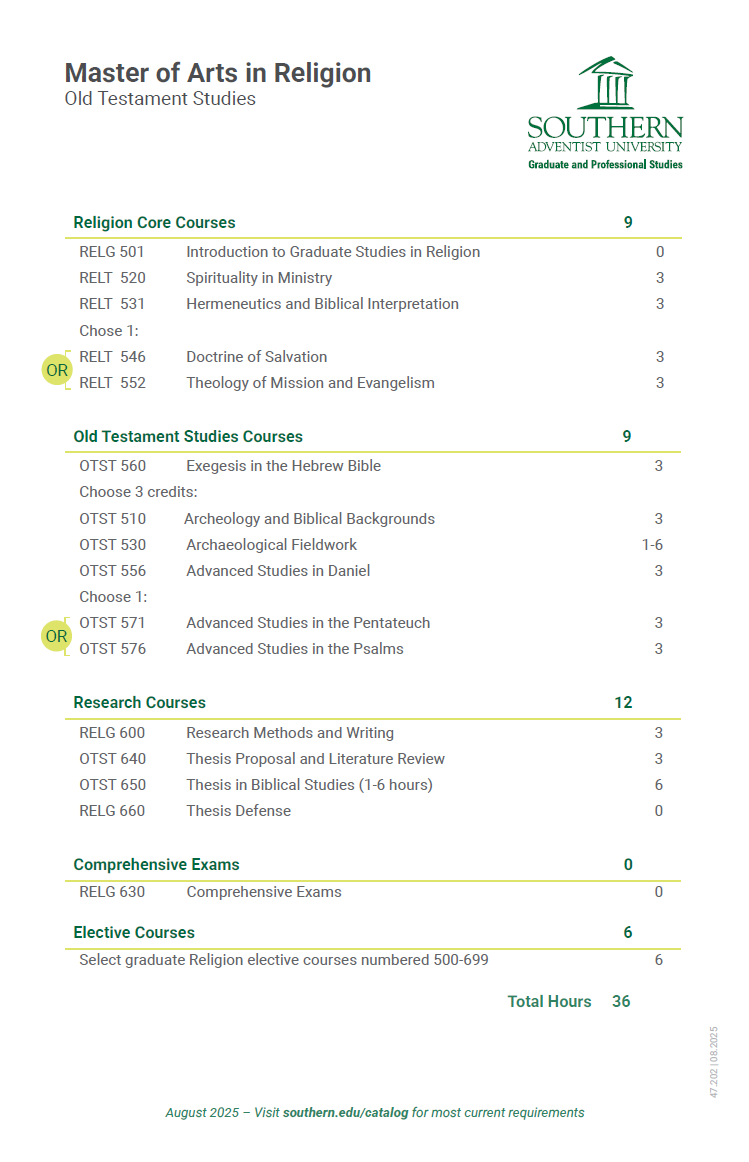
Task: Select Hermeneutics and Biblical Interpretation course
Action: click(322, 304)
